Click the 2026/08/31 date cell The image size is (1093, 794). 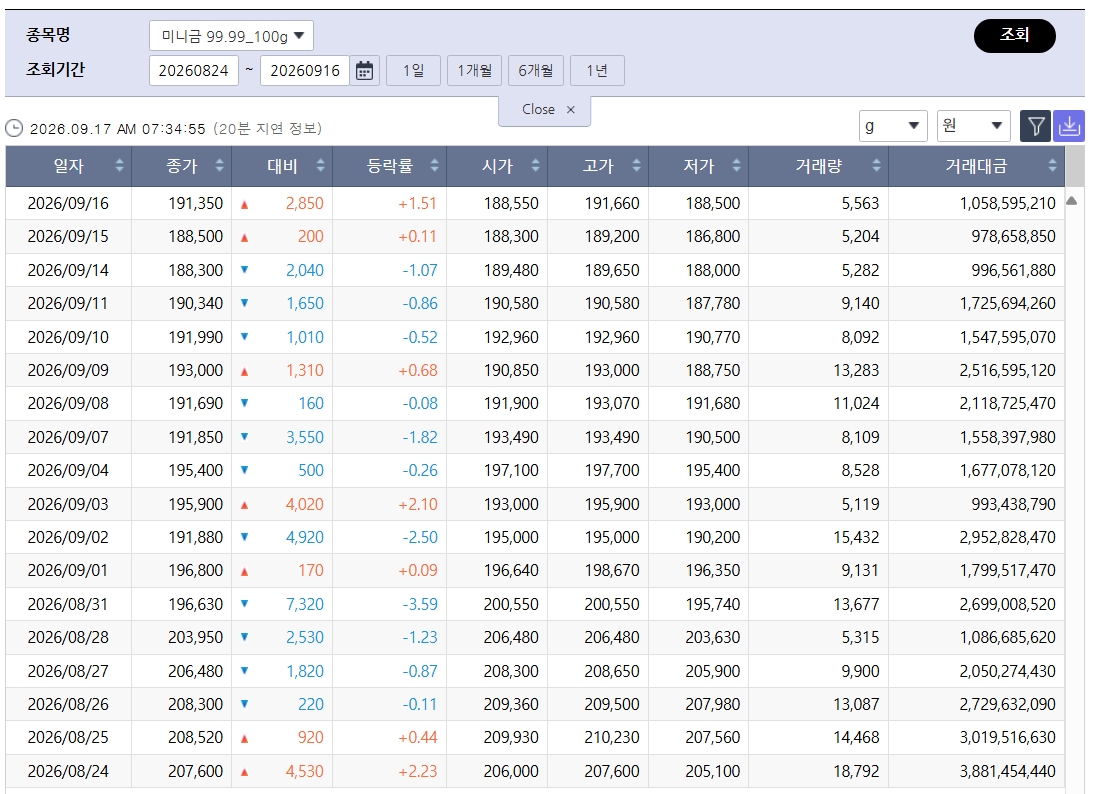point(68,604)
